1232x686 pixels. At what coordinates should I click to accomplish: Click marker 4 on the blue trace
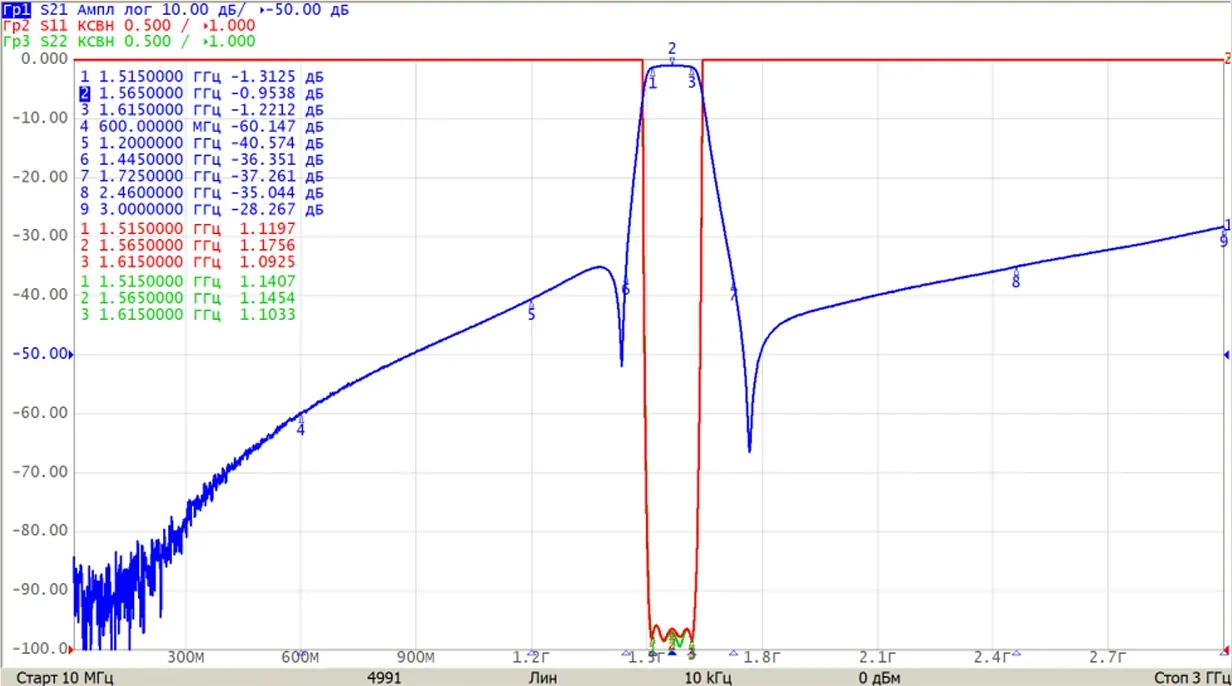click(300, 428)
